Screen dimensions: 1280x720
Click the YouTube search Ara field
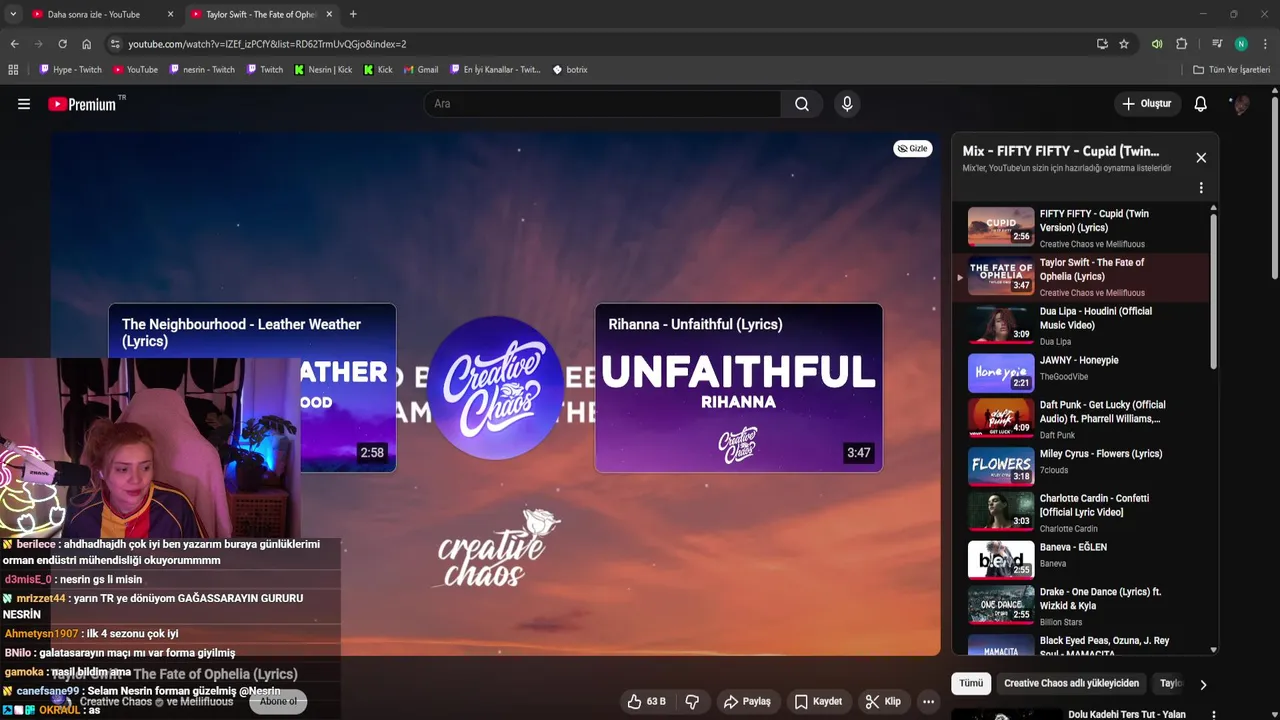603,104
